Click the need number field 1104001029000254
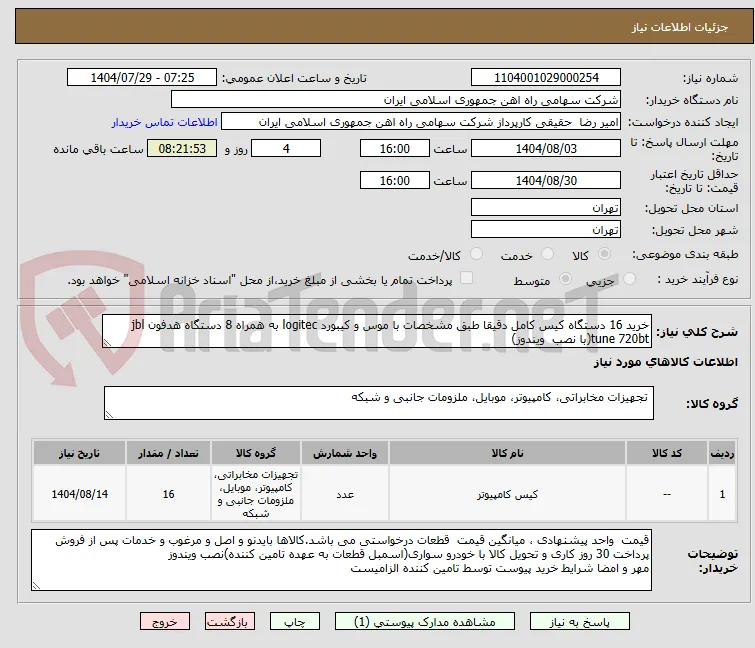This screenshot has width=755, height=648. click(x=546, y=78)
